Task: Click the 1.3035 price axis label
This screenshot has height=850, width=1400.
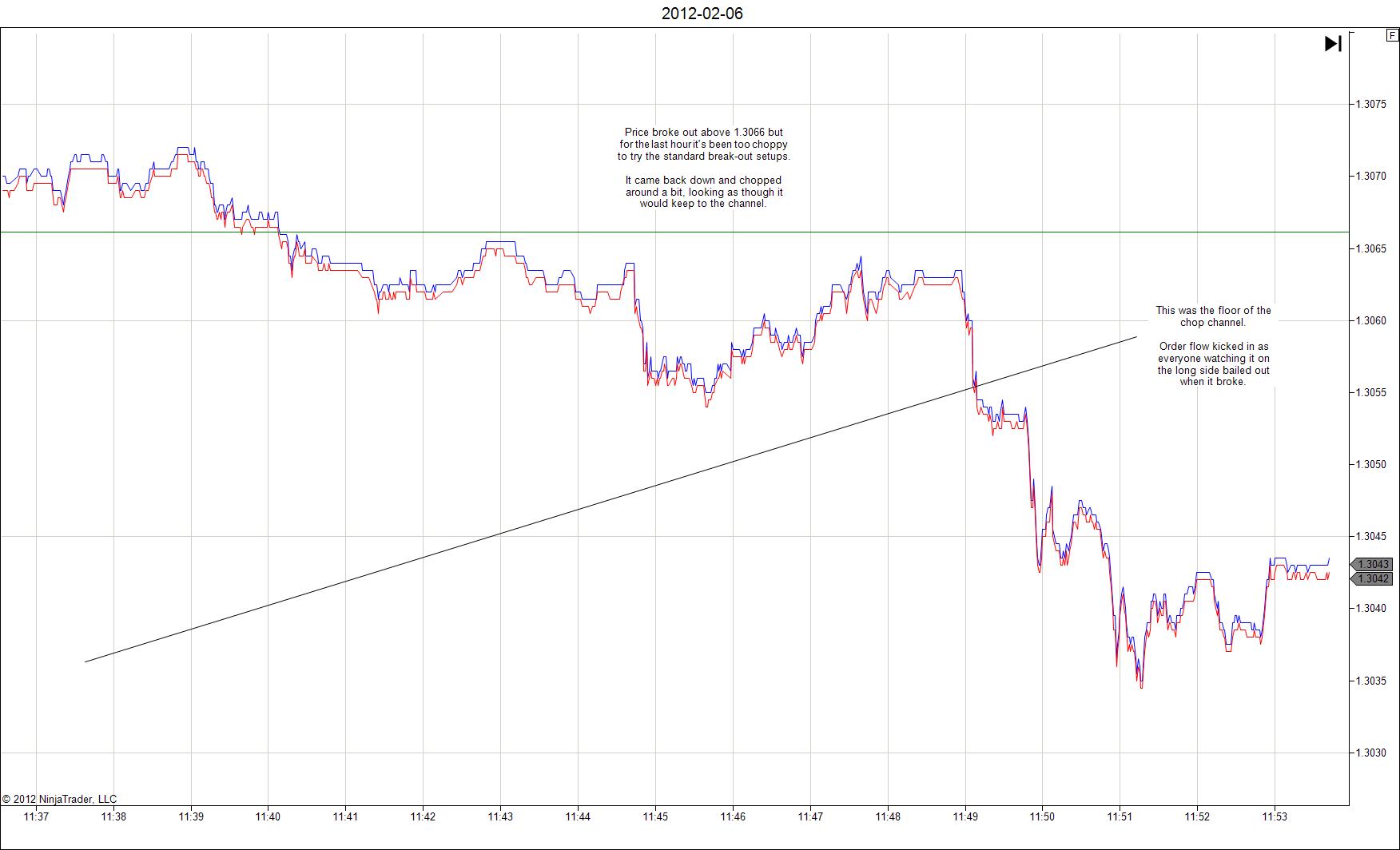Action: (1370, 681)
